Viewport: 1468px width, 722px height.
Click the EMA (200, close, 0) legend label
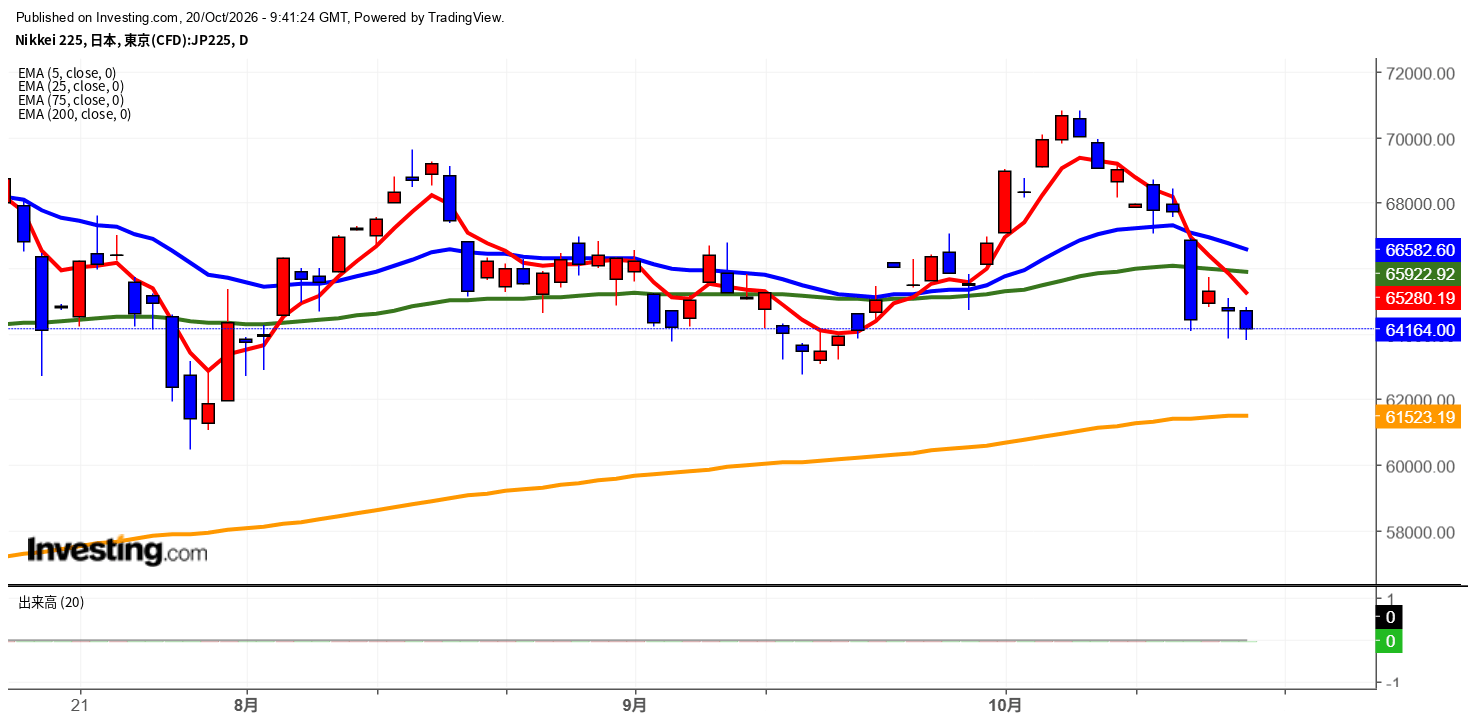pos(75,114)
